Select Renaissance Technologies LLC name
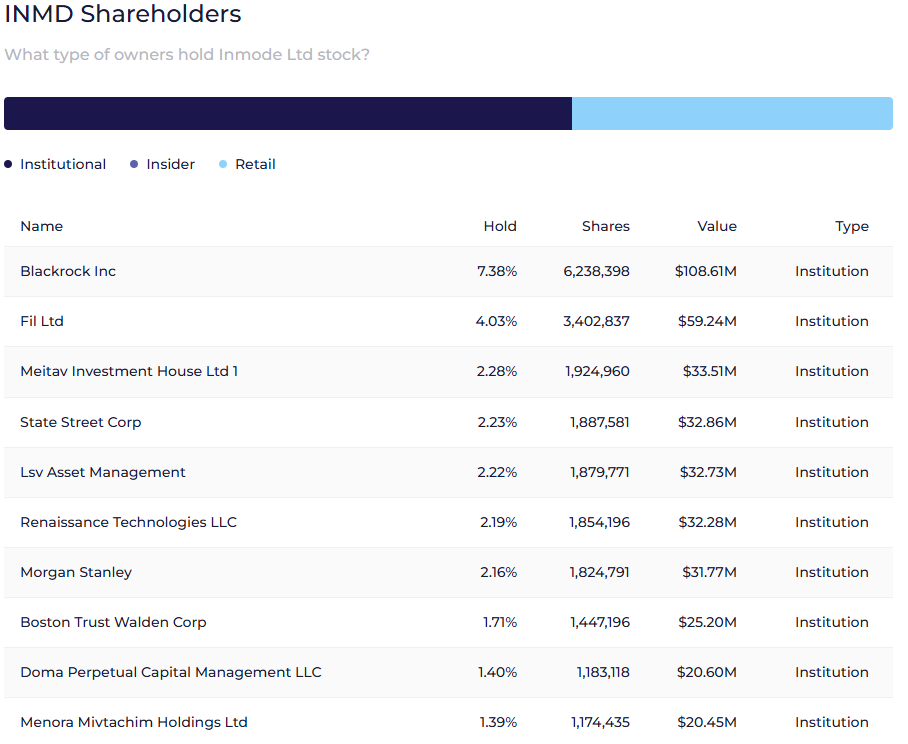The height and width of the screenshot is (744, 908). pyautogui.click(x=129, y=522)
